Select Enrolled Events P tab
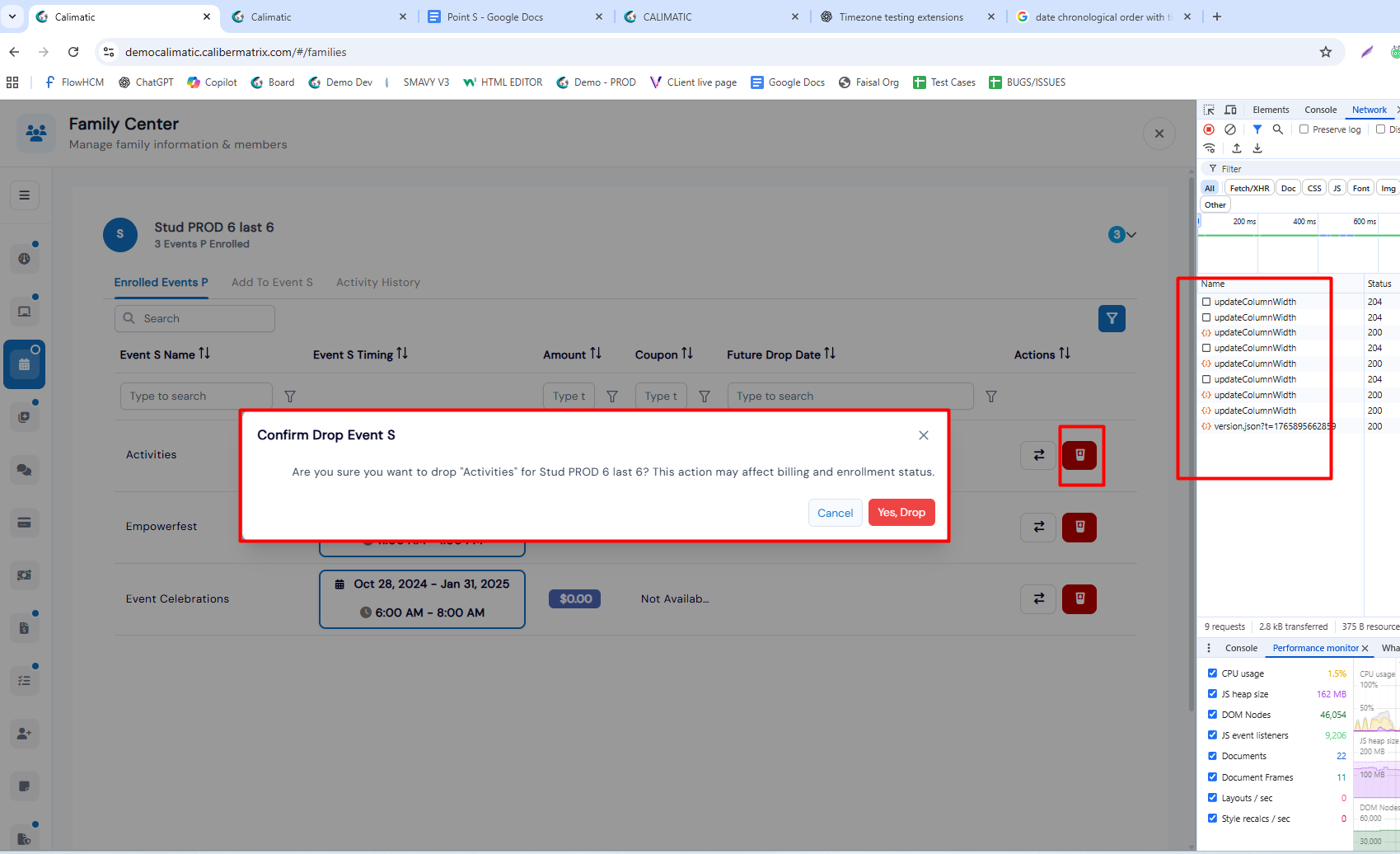 [x=162, y=283]
